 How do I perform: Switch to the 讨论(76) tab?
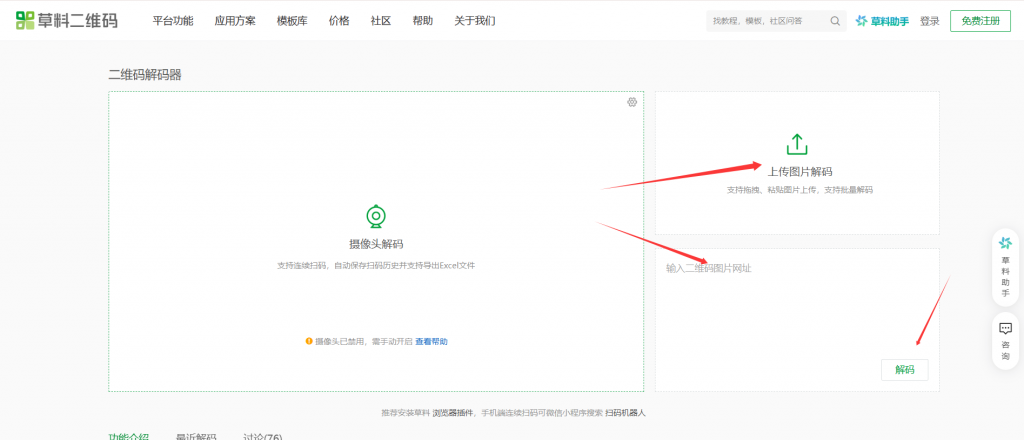pyautogui.click(x=263, y=436)
